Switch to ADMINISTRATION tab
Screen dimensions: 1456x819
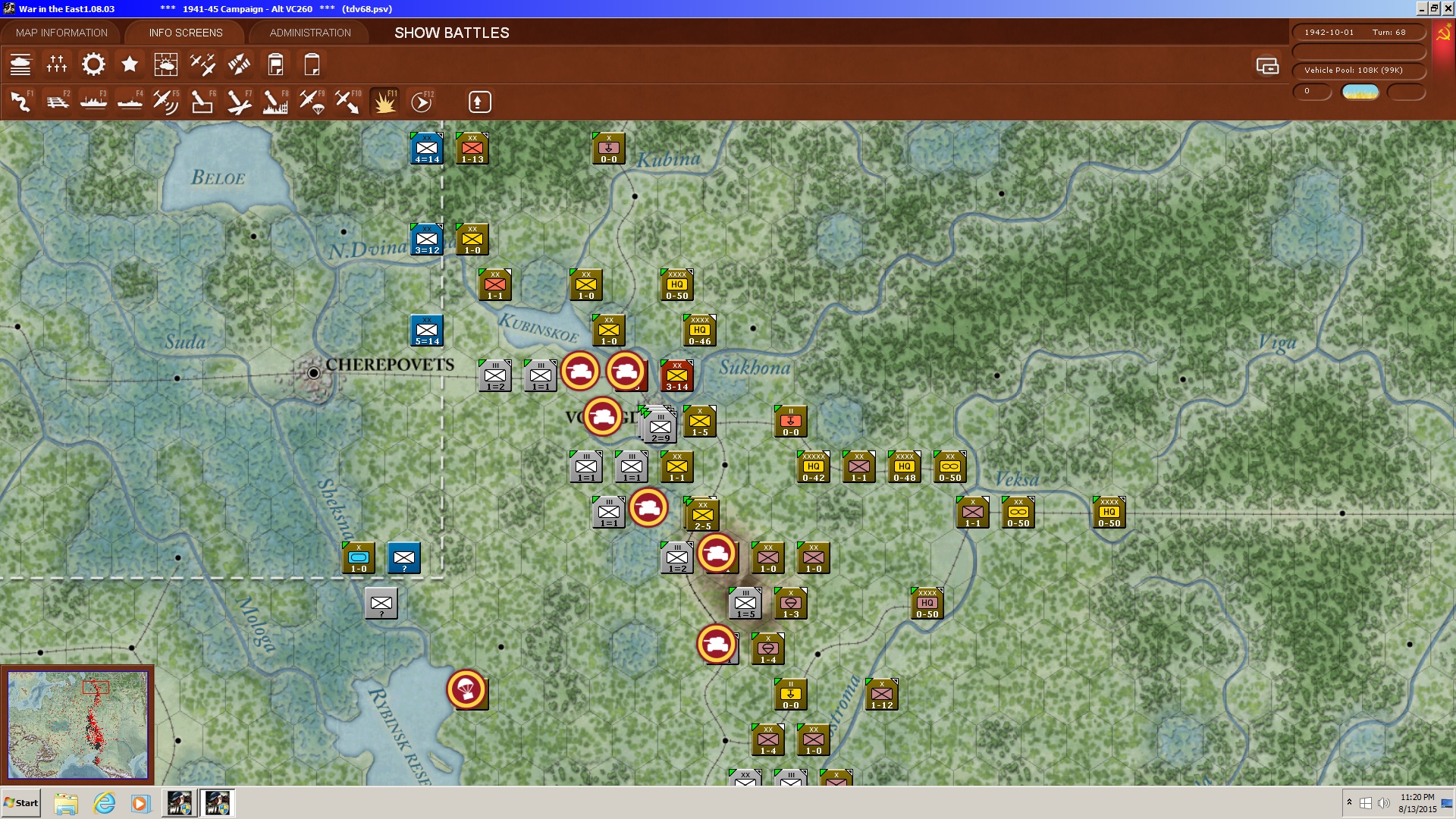pyautogui.click(x=310, y=33)
